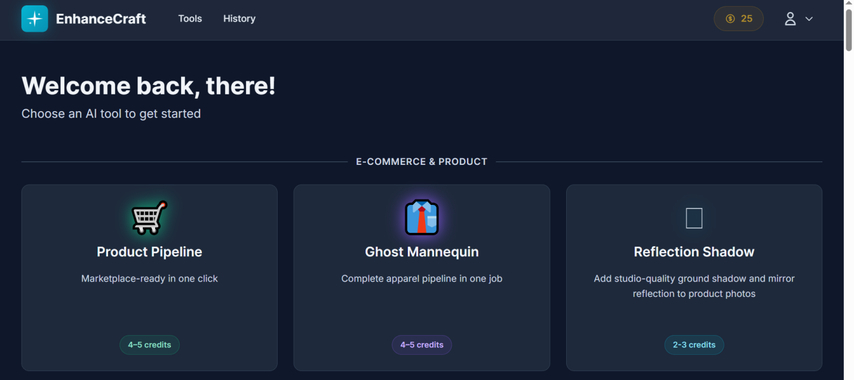854x380 pixels.
Task: Click the purple 4–5 credits badge on Ghost Mannequin
Action: [422, 345]
